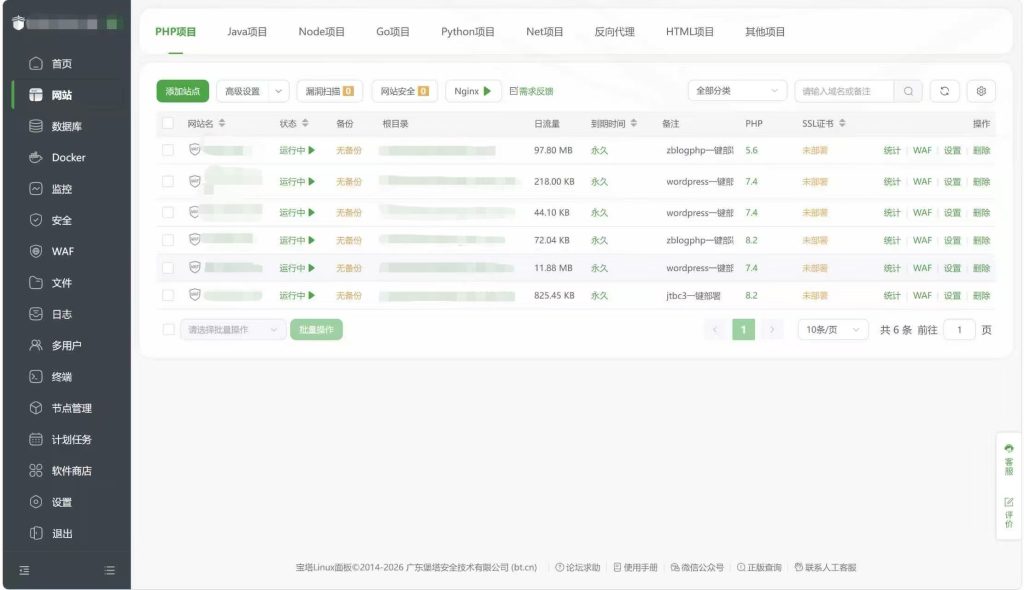Image resolution: width=1024 pixels, height=590 pixels.
Task: Toggle the select-all checkbox in table header
Action: click(x=168, y=124)
